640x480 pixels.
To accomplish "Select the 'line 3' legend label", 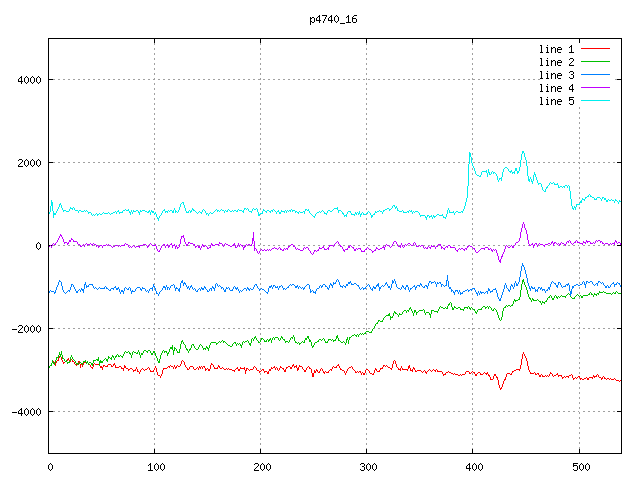I will [x=556, y=76].
